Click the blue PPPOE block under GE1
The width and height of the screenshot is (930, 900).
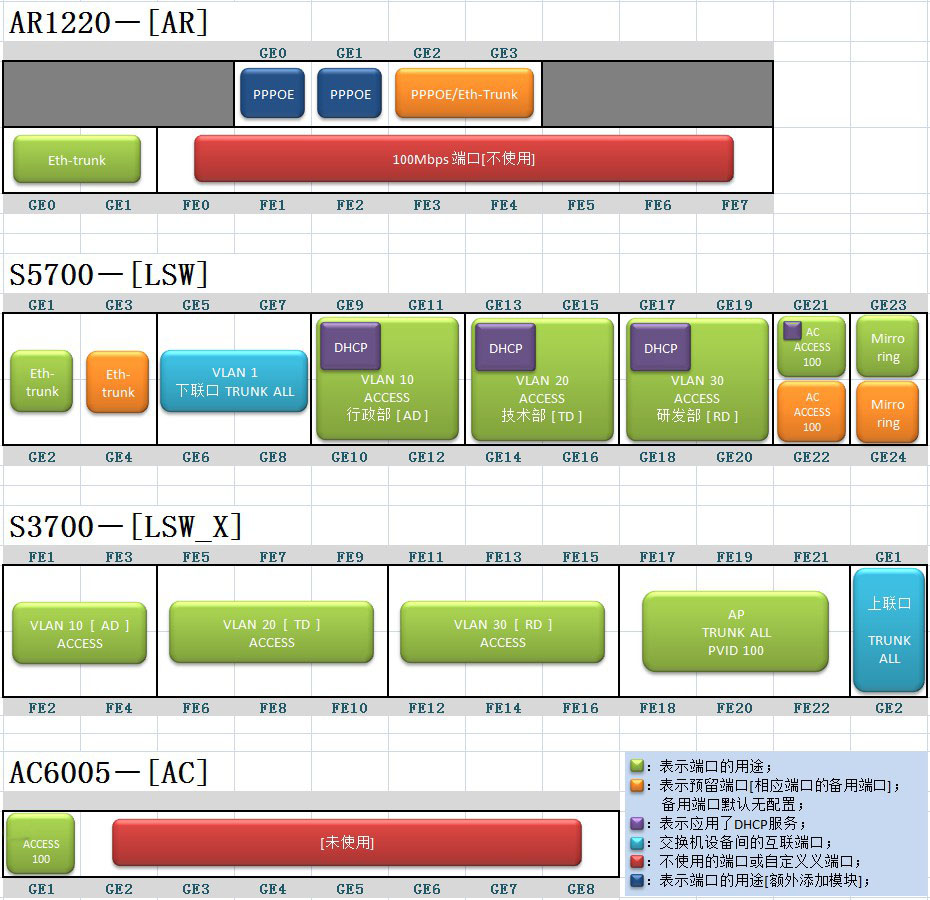[x=349, y=93]
